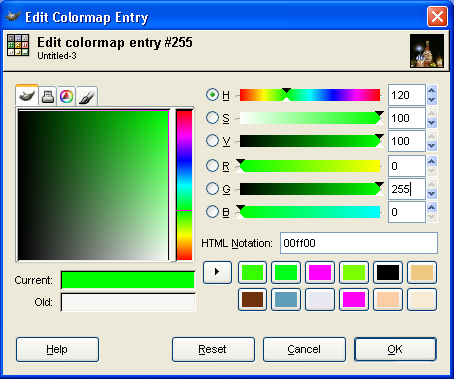The image size is (454, 379).
Task: Confirm with the OK button
Action: pos(395,349)
